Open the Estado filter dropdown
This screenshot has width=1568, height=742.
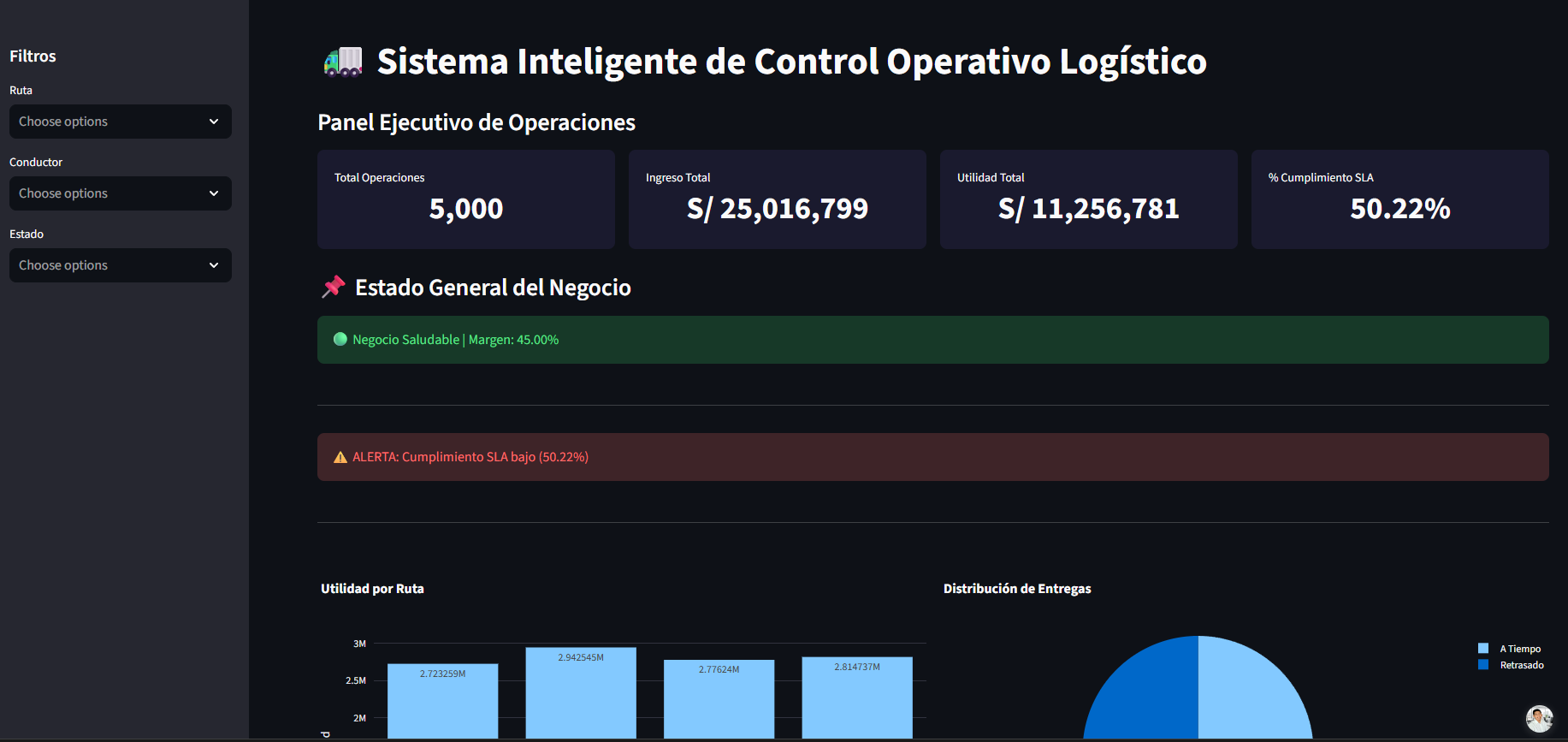tap(120, 265)
